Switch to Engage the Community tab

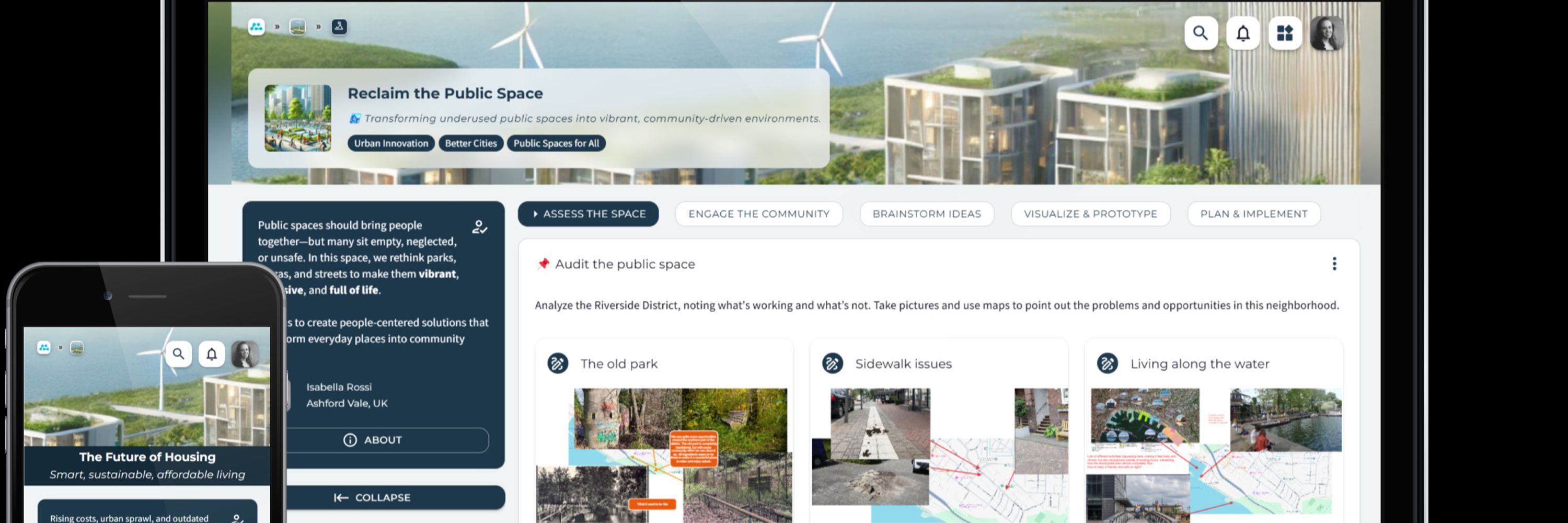point(758,214)
